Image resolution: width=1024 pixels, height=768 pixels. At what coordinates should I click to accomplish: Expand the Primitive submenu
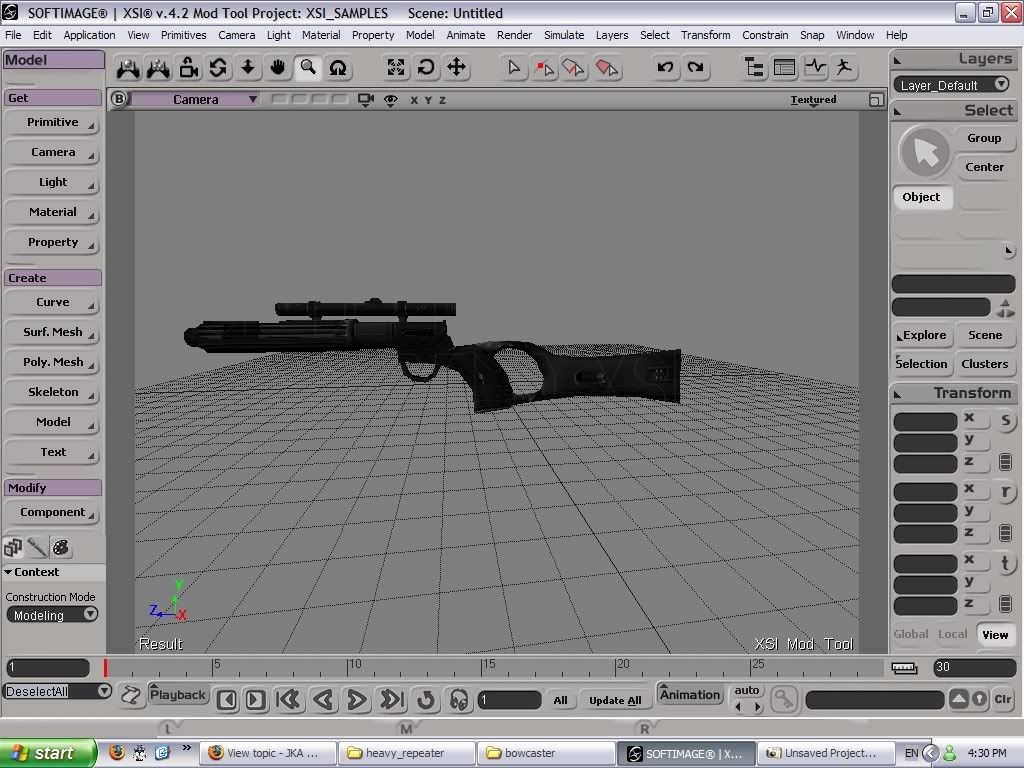point(52,123)
